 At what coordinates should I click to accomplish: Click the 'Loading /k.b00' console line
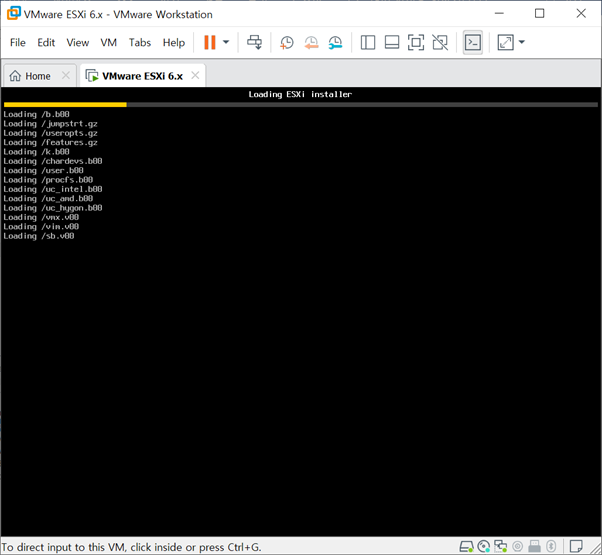36,152
